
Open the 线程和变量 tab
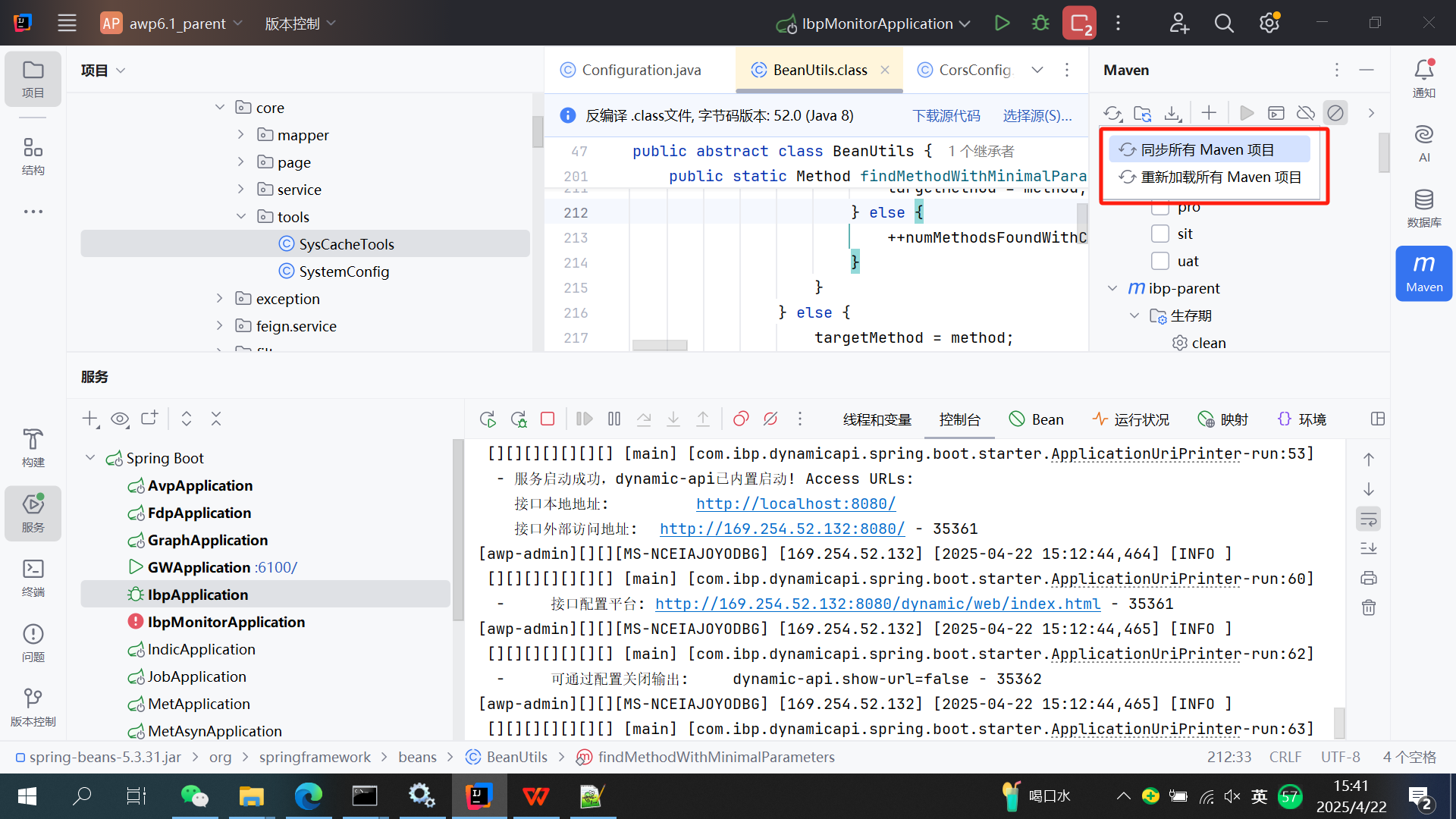coord(877,419)
